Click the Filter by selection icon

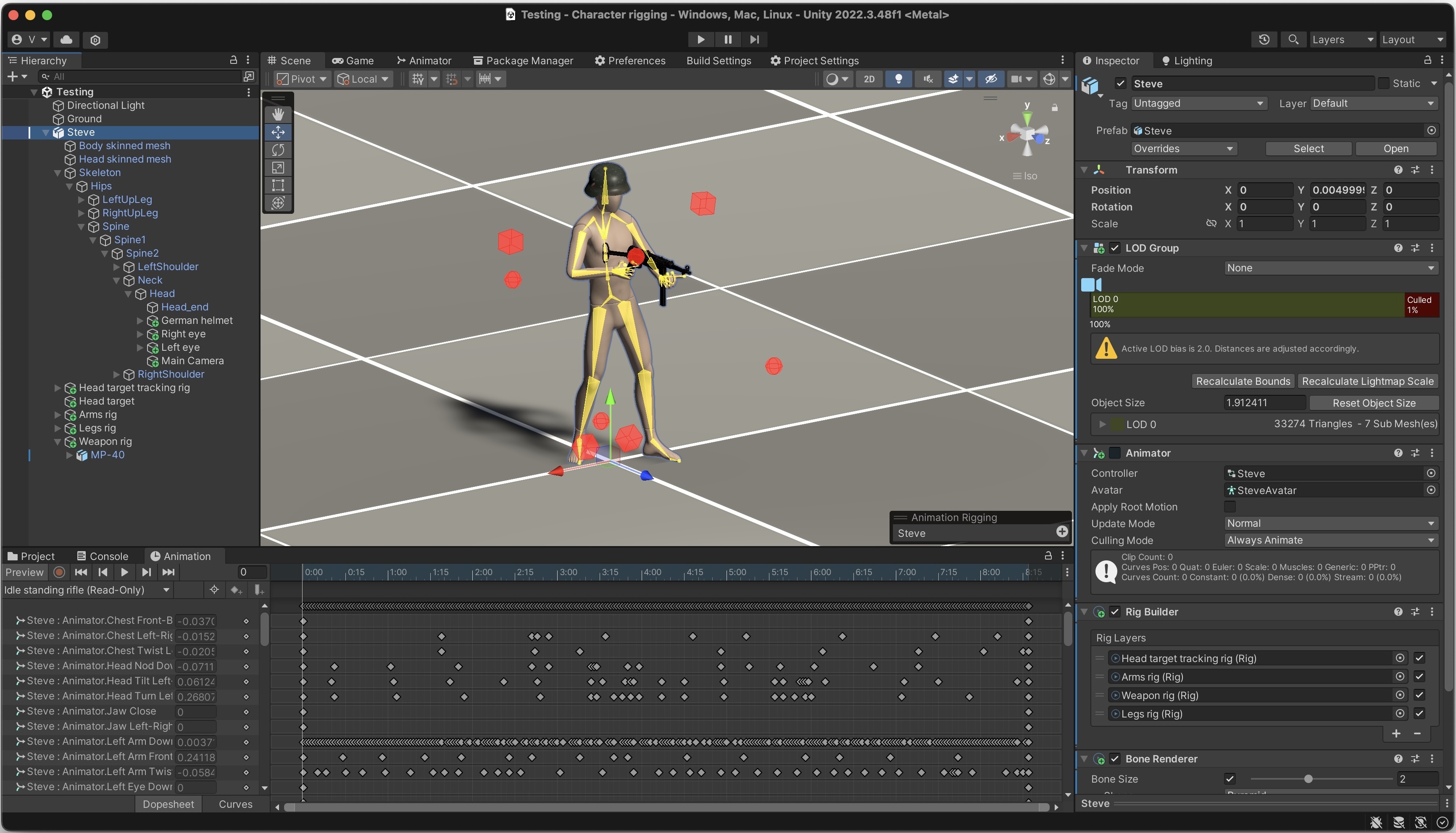click(x=214, y=590)
